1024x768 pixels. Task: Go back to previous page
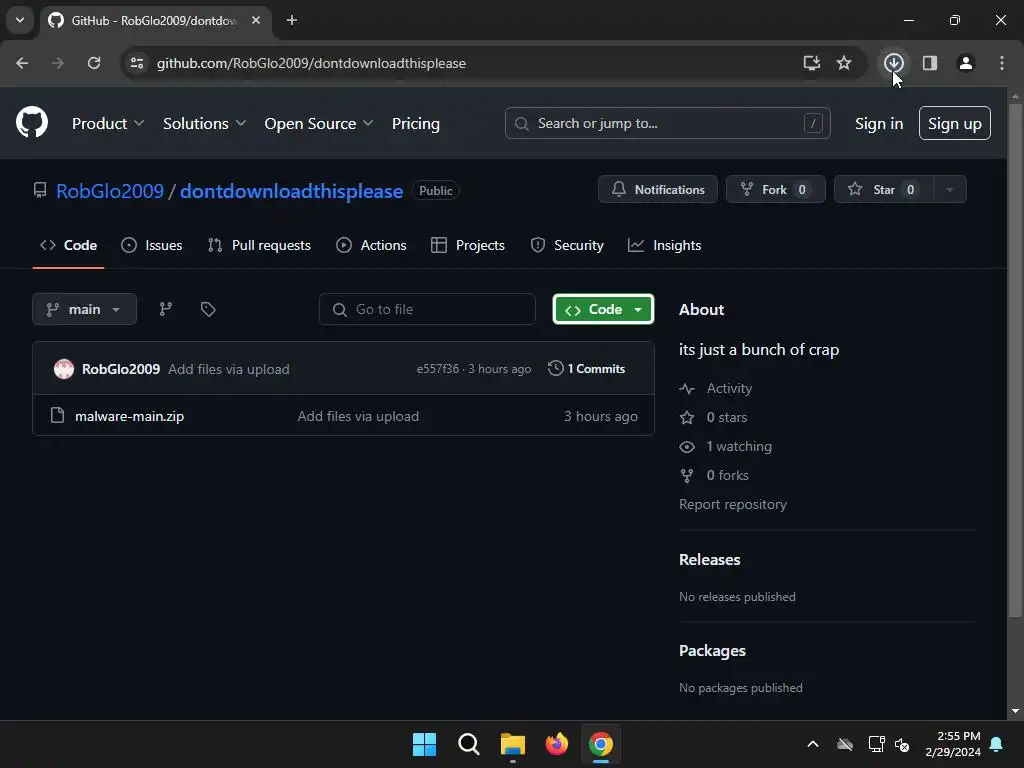[x=22, y=63]
